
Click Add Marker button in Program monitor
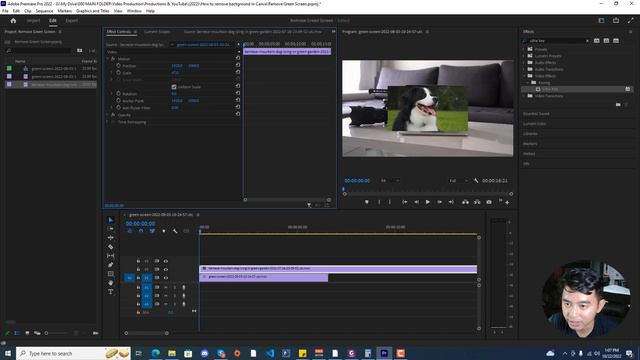point(367,202)
